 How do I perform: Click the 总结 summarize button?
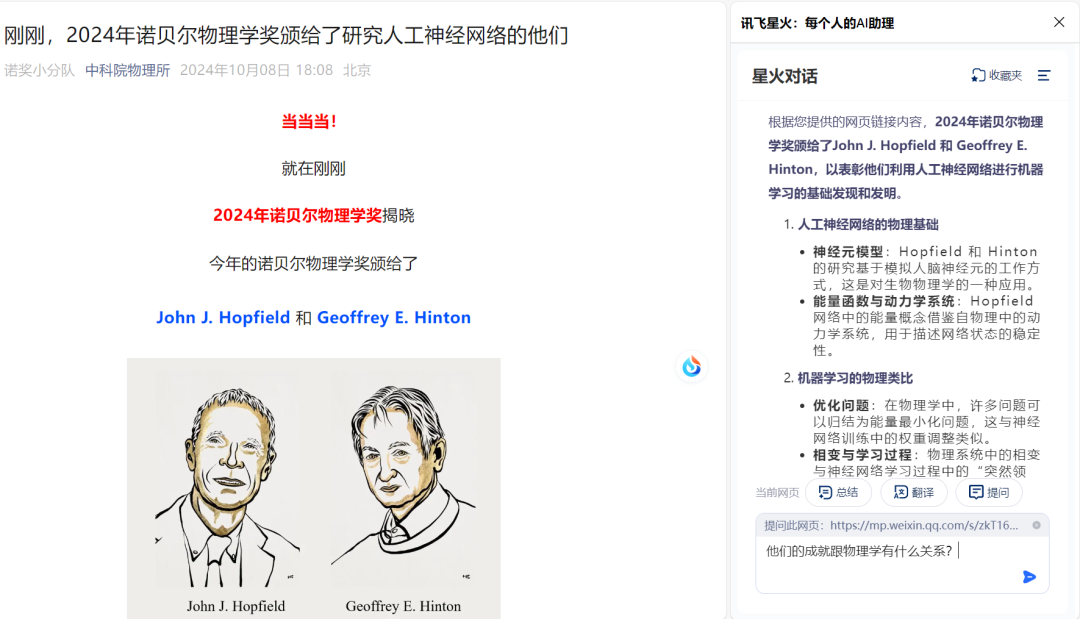point(838,492)
